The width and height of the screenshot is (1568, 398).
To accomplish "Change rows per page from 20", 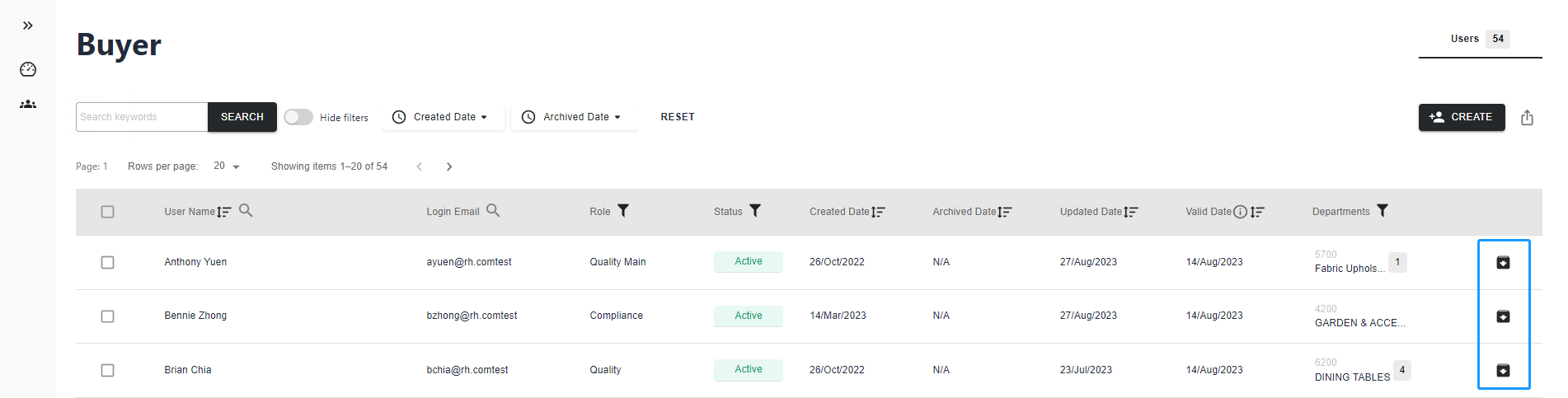I will pos(227,166).
